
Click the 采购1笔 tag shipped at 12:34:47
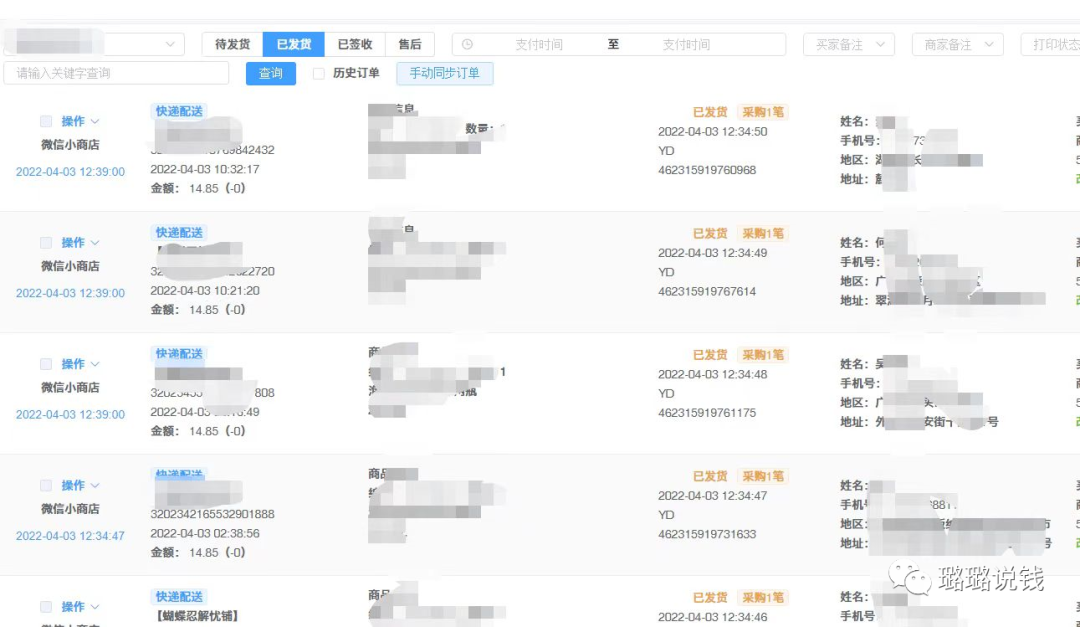[762, 475]
